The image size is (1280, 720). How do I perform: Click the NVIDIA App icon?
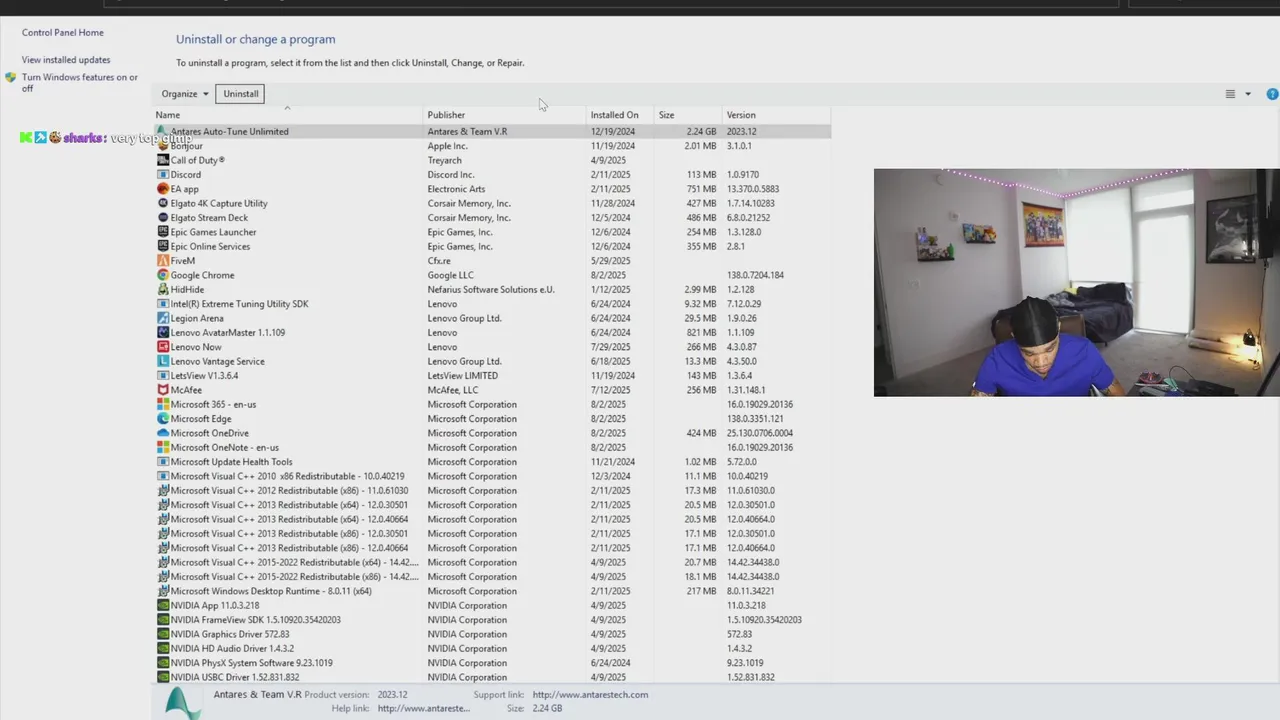tap(163, 605)
